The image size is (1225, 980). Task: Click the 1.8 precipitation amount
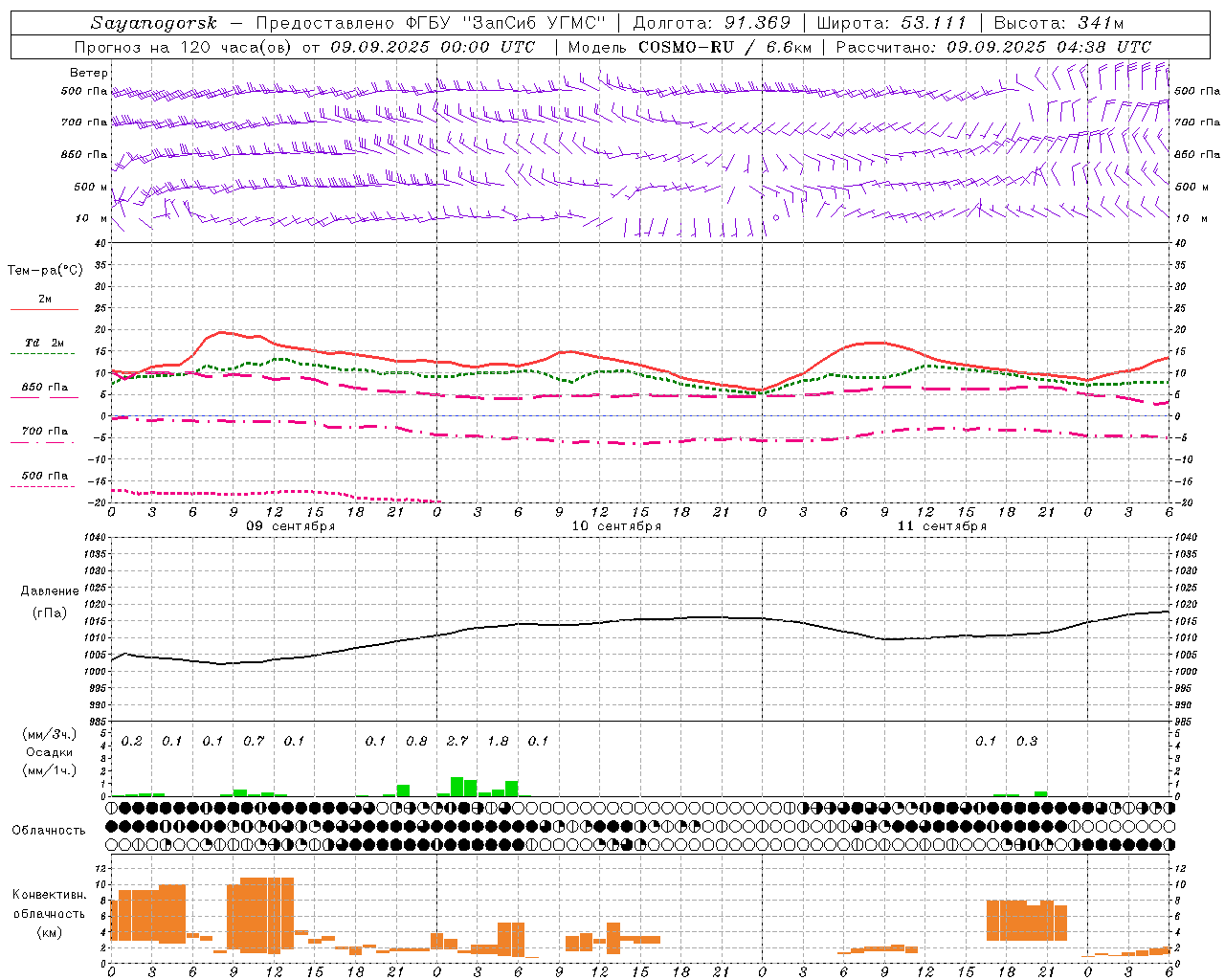tap(498, 741)
